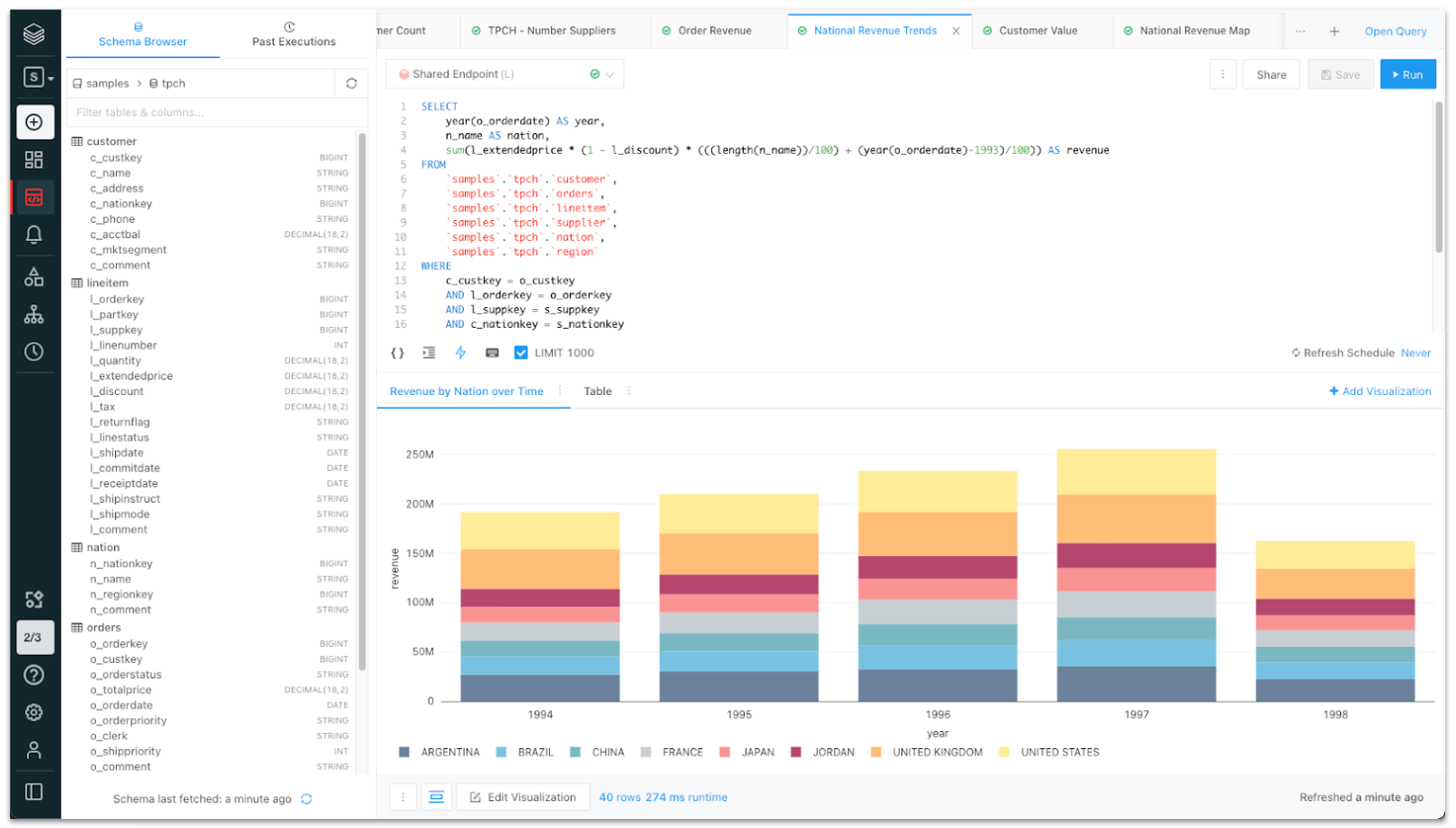Click the Open Query link
This screenshot has height=828, width=1456.
click(x=1395, y=31)
